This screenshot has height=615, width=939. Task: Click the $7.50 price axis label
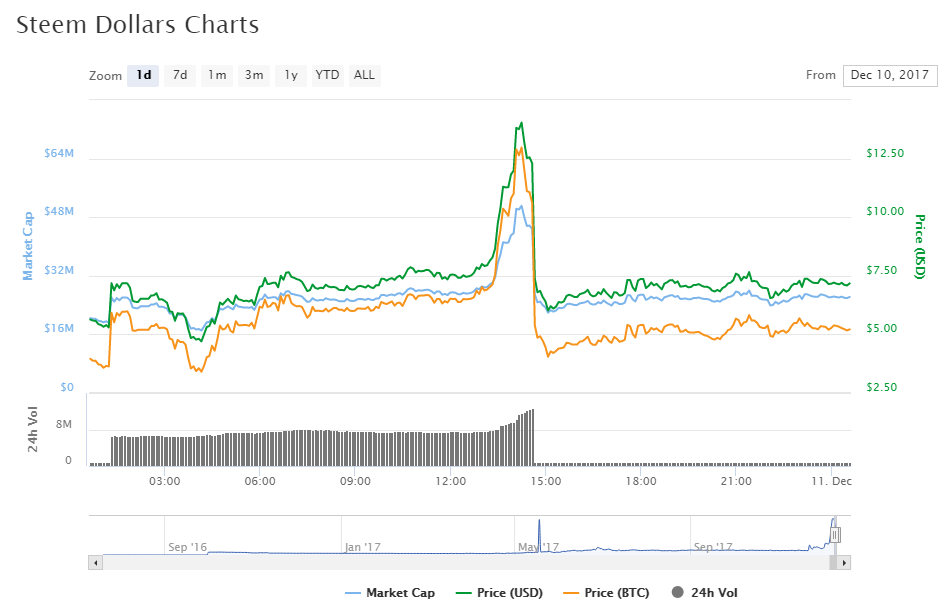coord(882,270)
